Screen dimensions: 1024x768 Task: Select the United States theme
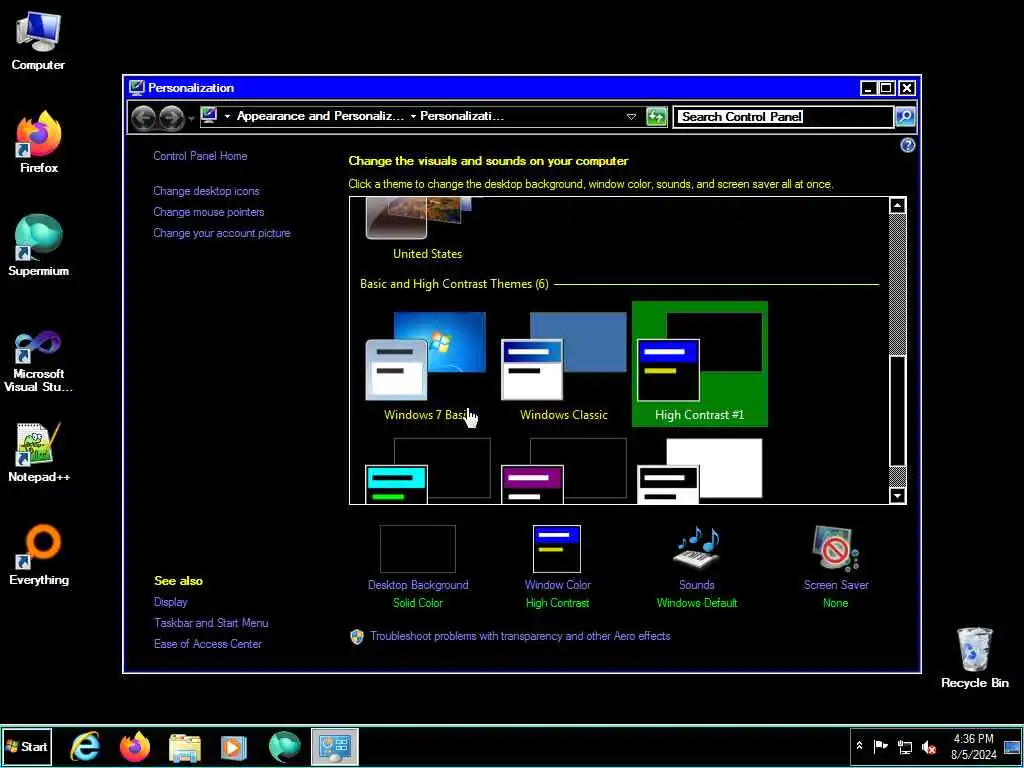pos(427,230)
